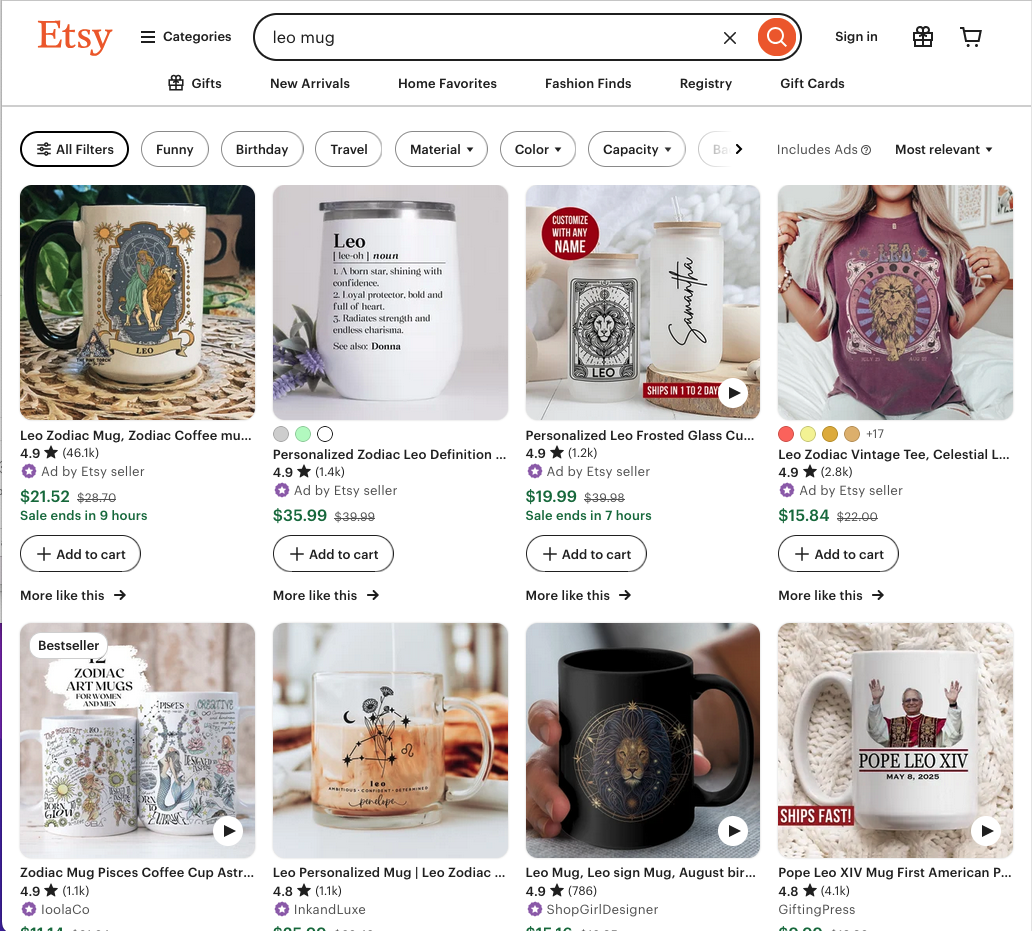
Task: Go to the New Arrivals tab
Action: 310,84
